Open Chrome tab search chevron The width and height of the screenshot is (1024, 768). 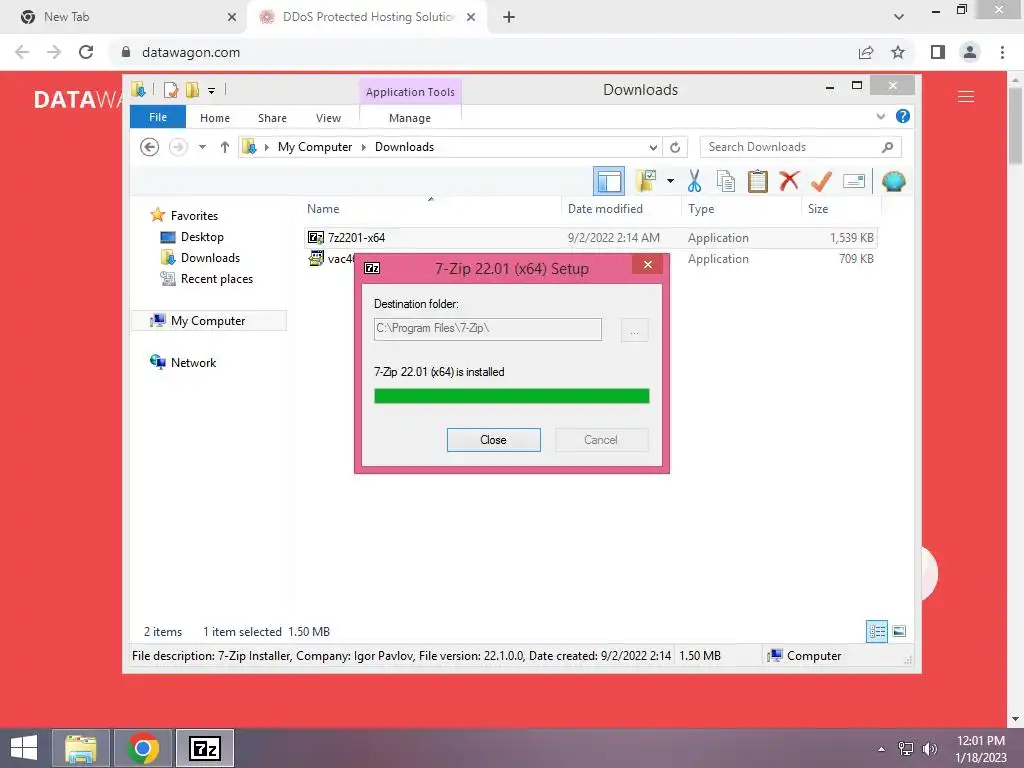[x=899, y=17]
